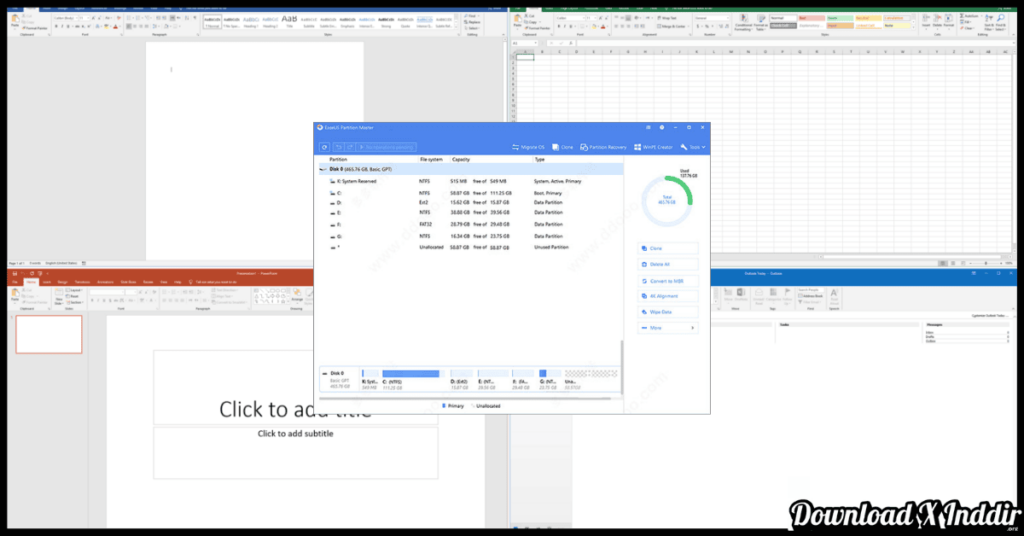This screenshot has width=1024, height=536.
Task: Click the Delete All button
Action: 667,264
